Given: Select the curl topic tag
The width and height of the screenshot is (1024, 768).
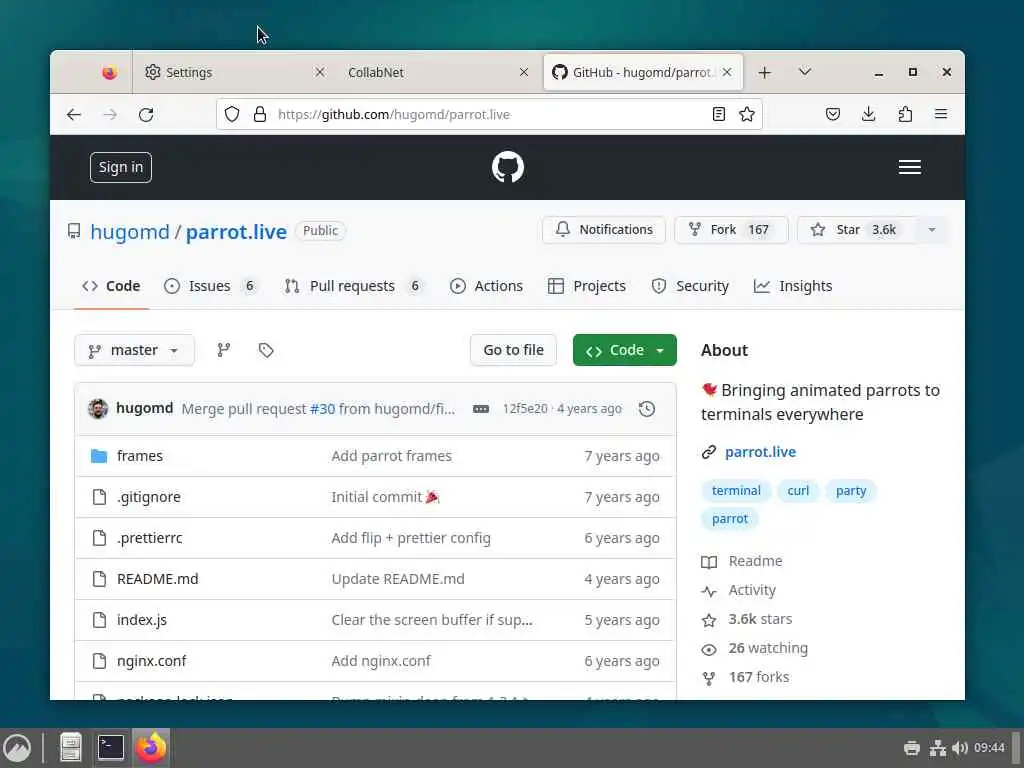Looking at the screenshot, I should coord(798,491).
